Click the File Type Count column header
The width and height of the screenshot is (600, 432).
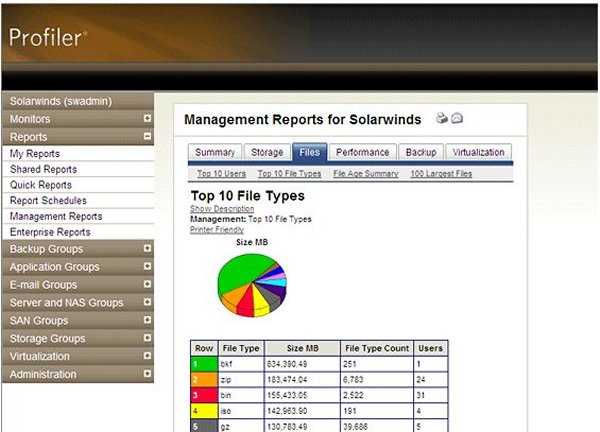pyautogui.click(x=377, y=348)
